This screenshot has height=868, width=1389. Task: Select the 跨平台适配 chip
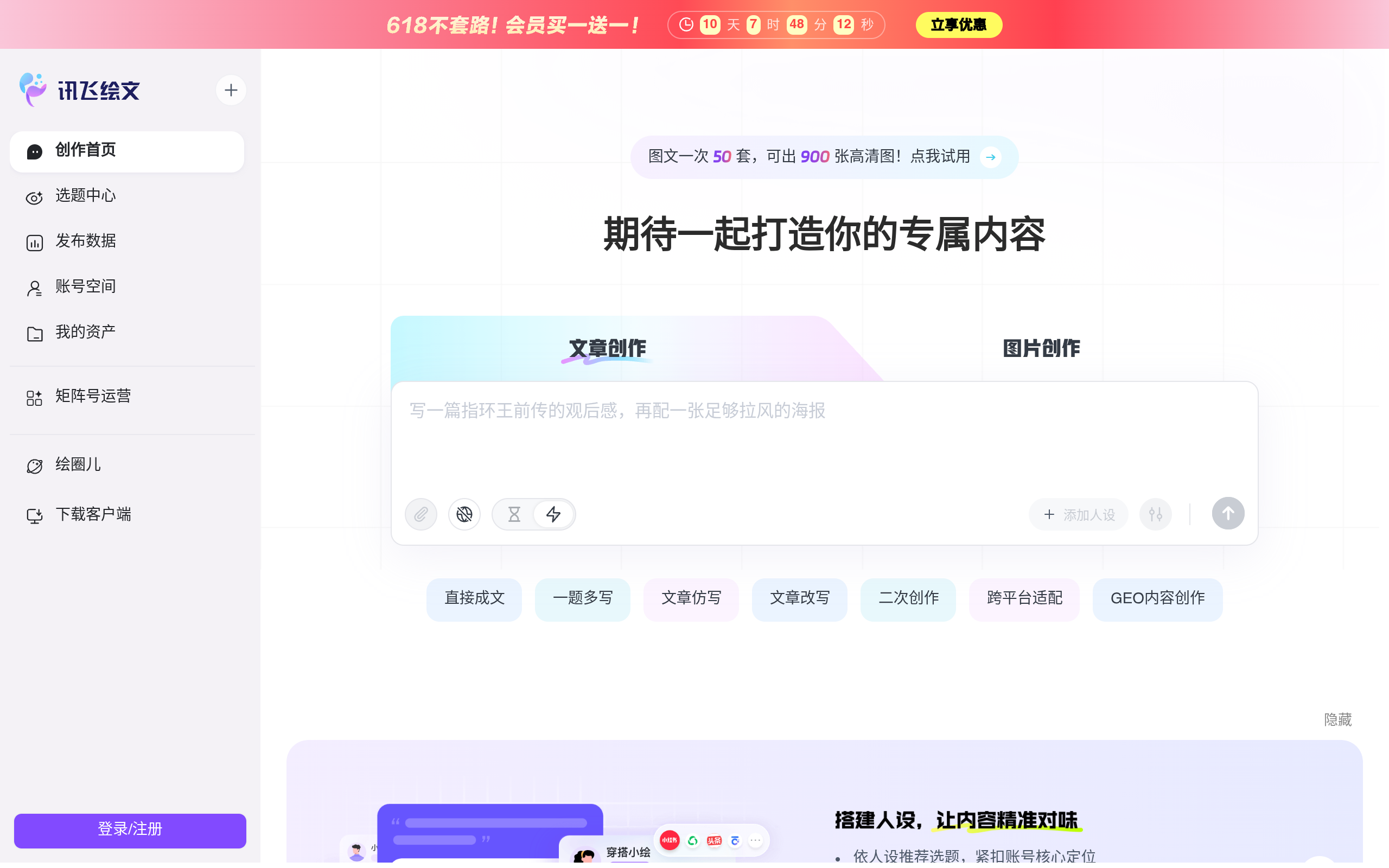(x=1024, y=599)
